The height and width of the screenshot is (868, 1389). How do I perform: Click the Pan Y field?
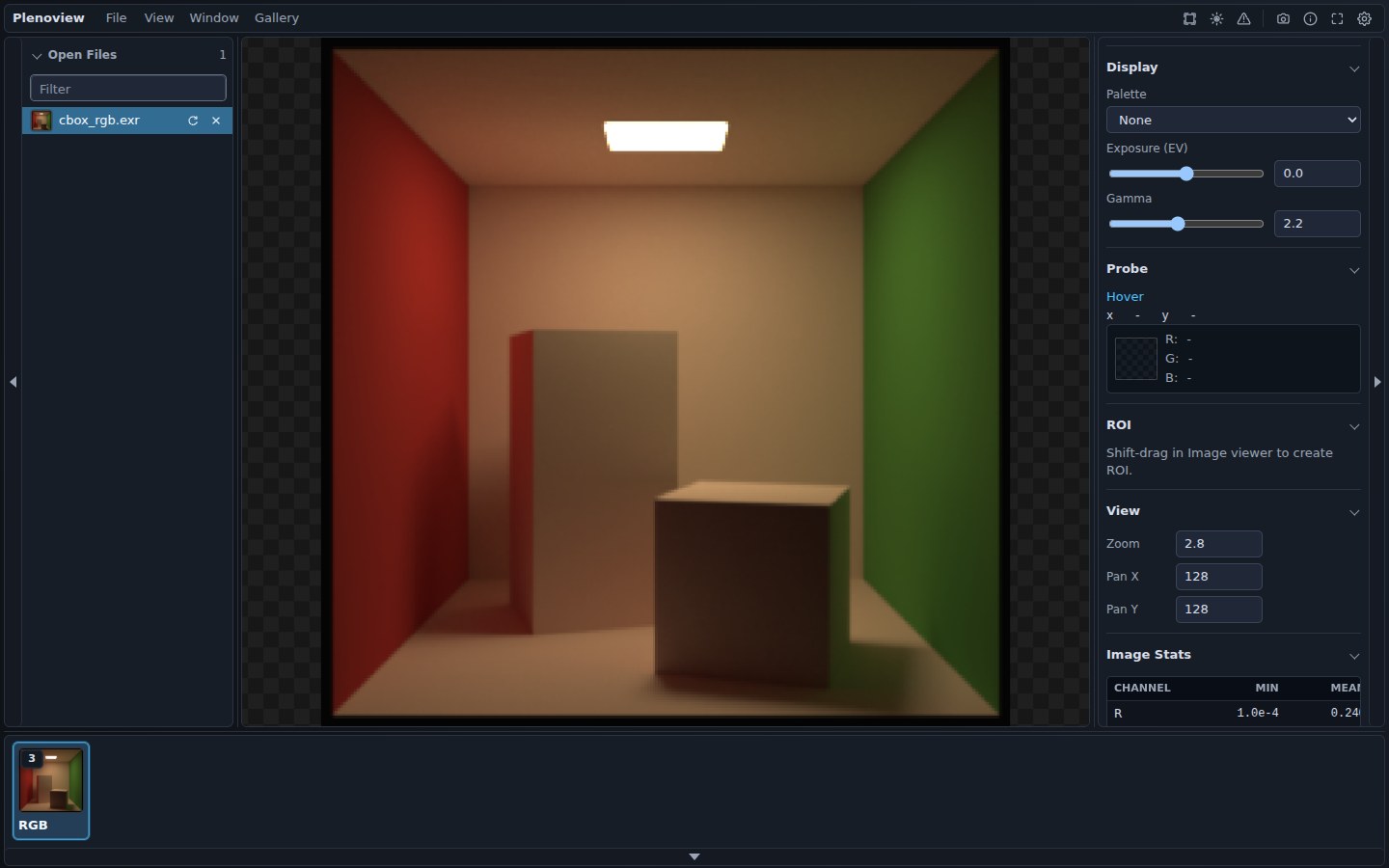coord(1219,610)
